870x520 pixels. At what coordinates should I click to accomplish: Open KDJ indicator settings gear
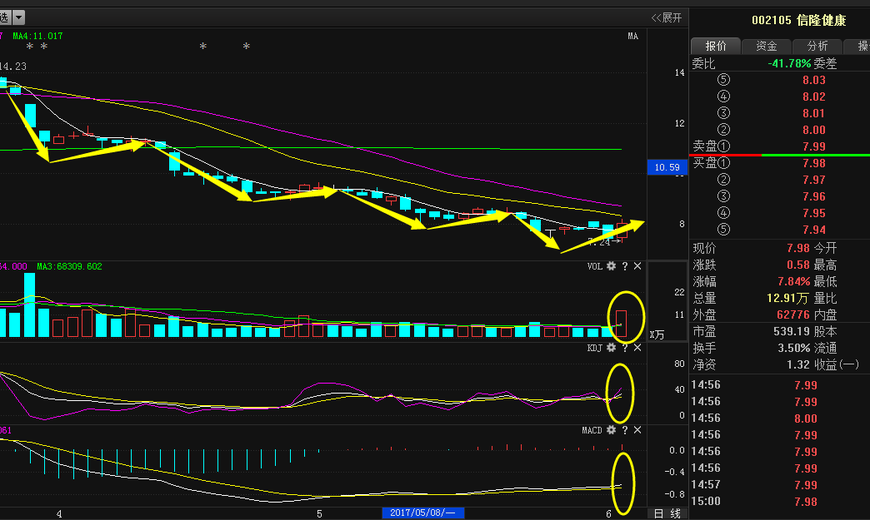point(611,347)
